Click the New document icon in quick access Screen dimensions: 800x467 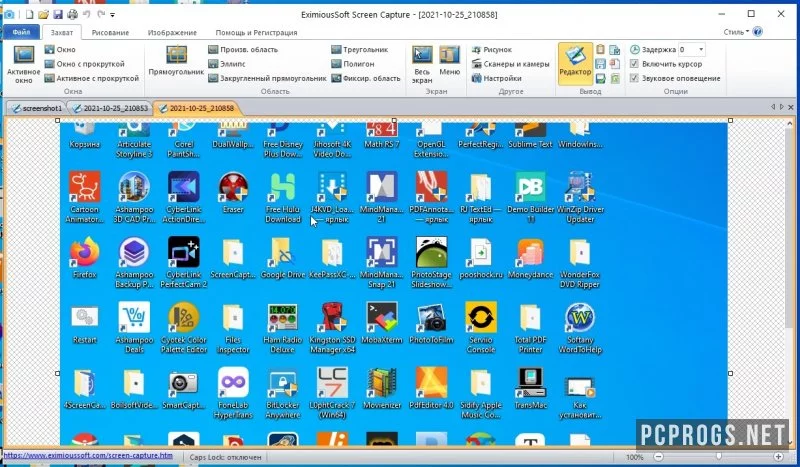coord(29,15)
